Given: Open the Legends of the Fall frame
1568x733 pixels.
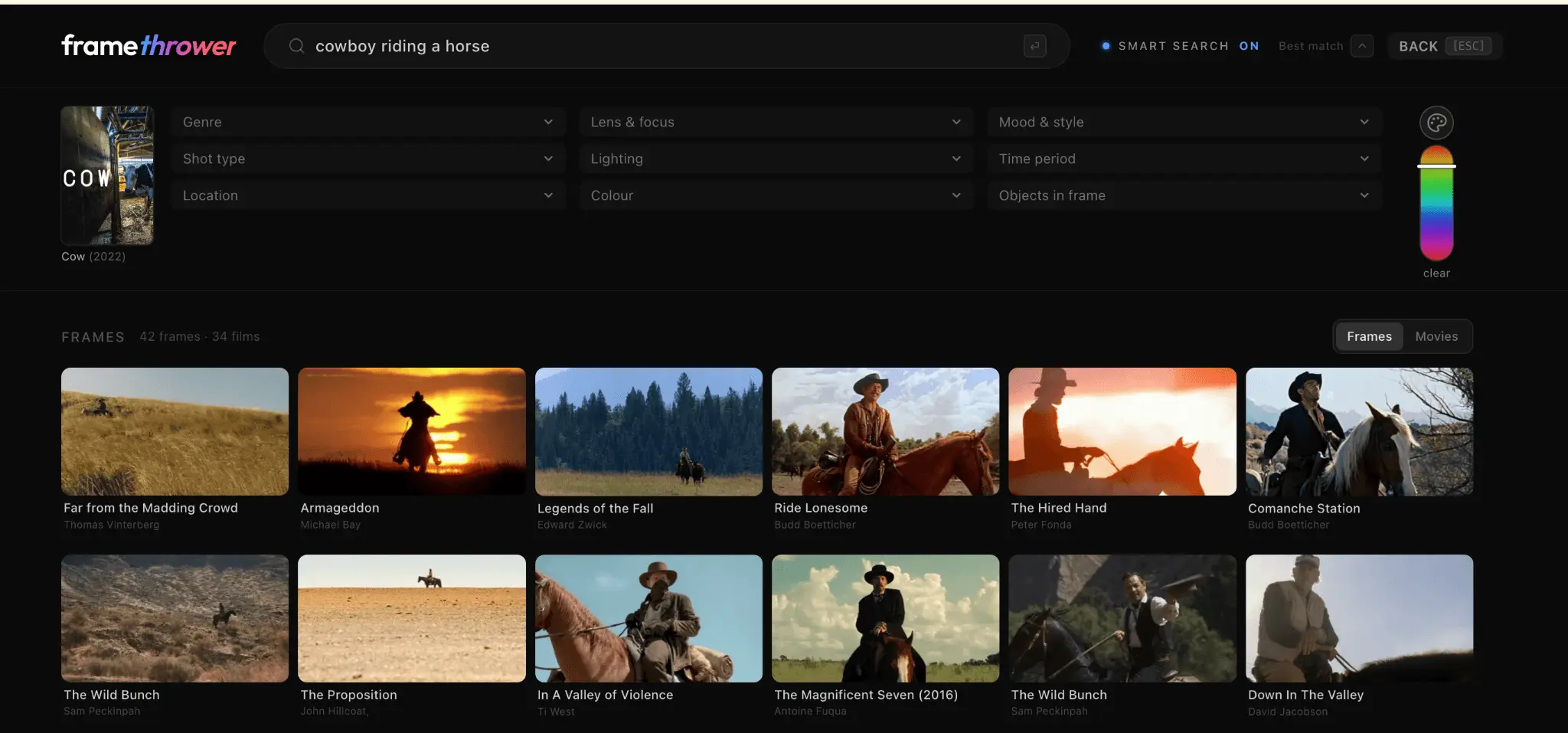Looking at the screenshot, I should coord(648,431).
